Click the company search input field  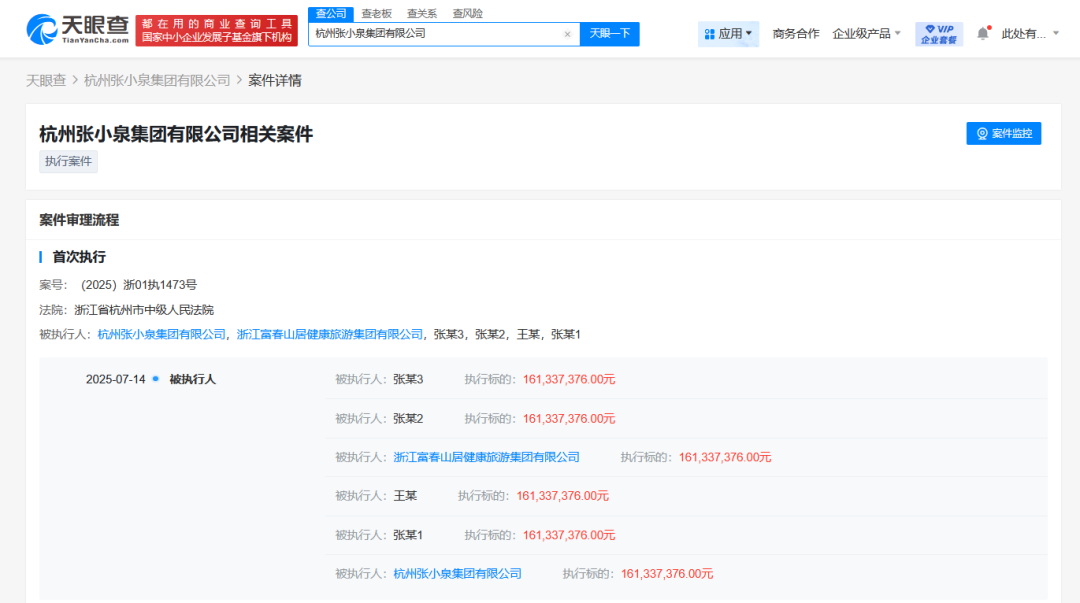(420, 33)
